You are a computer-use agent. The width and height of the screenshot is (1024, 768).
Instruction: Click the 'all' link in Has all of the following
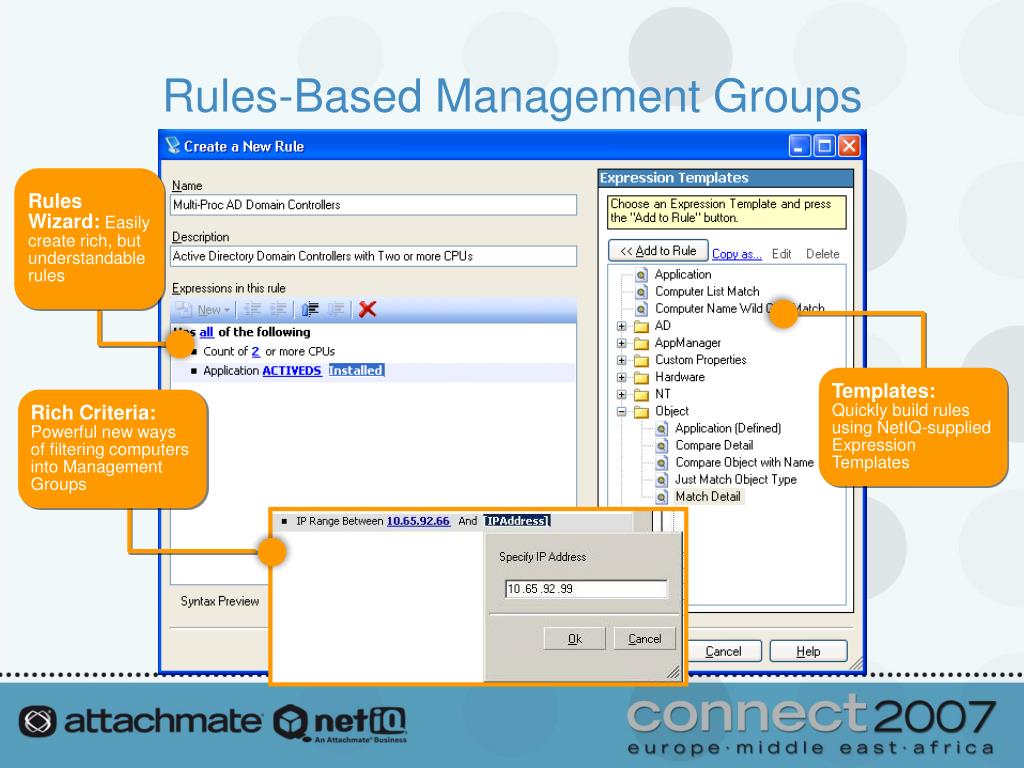[x=206, y=332]
